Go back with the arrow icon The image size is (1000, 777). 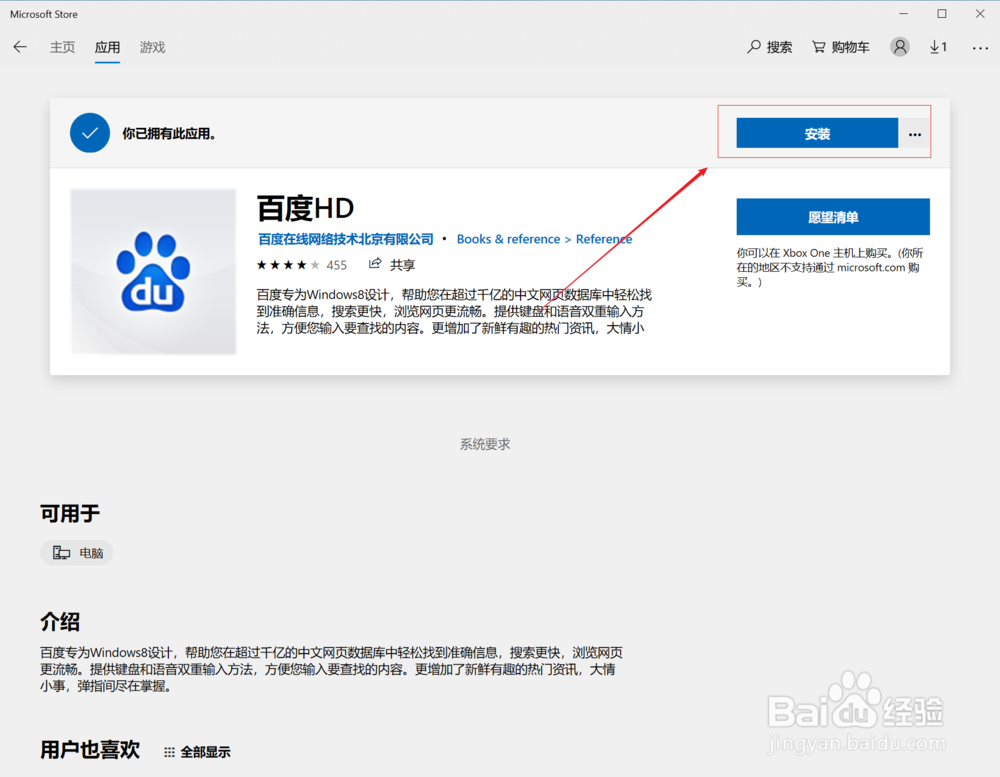[x=20, y=47]
